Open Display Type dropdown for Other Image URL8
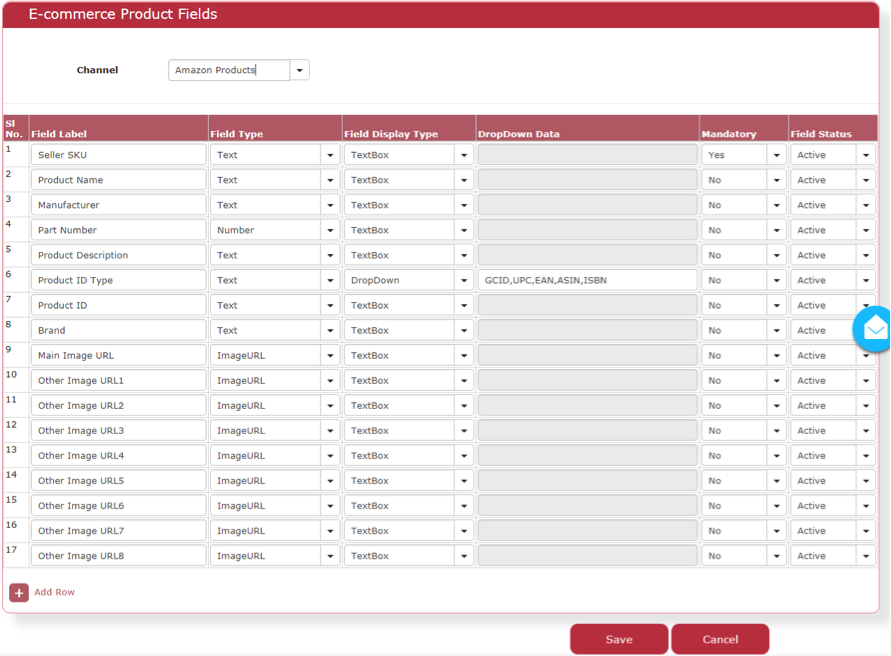The image size is (891, 656). 464,555
